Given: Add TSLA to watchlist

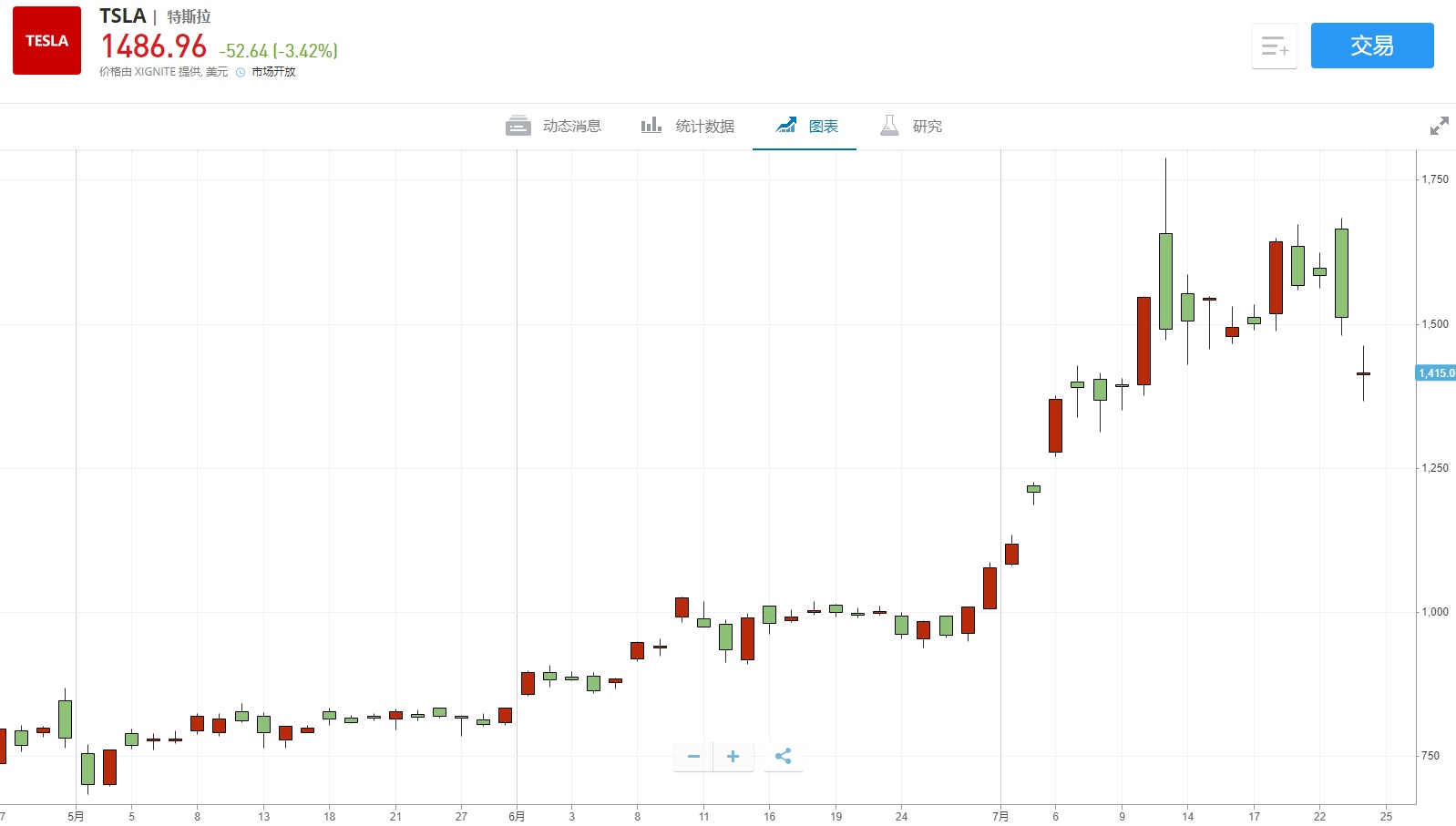Looking at the screenshot, I should [1274, 46].
